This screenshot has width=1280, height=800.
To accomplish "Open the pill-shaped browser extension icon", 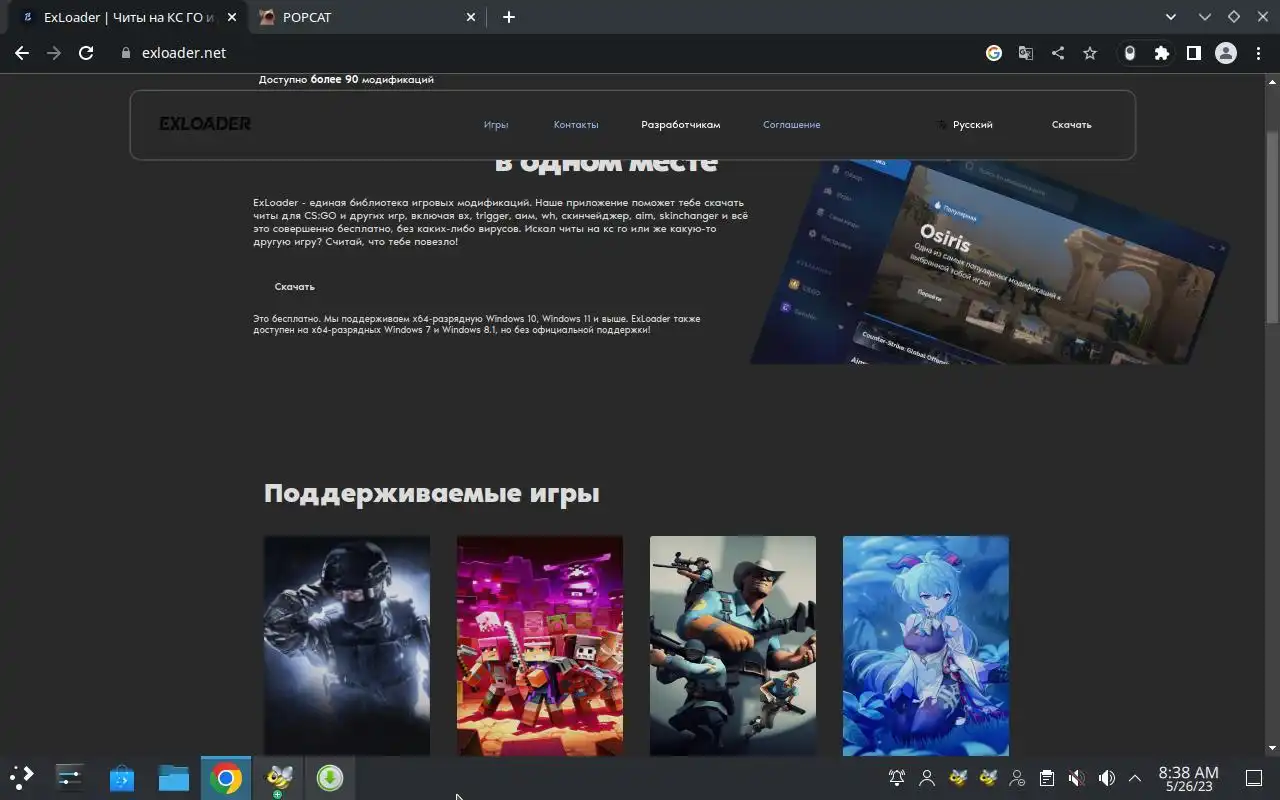I will tap(1130, 53).
